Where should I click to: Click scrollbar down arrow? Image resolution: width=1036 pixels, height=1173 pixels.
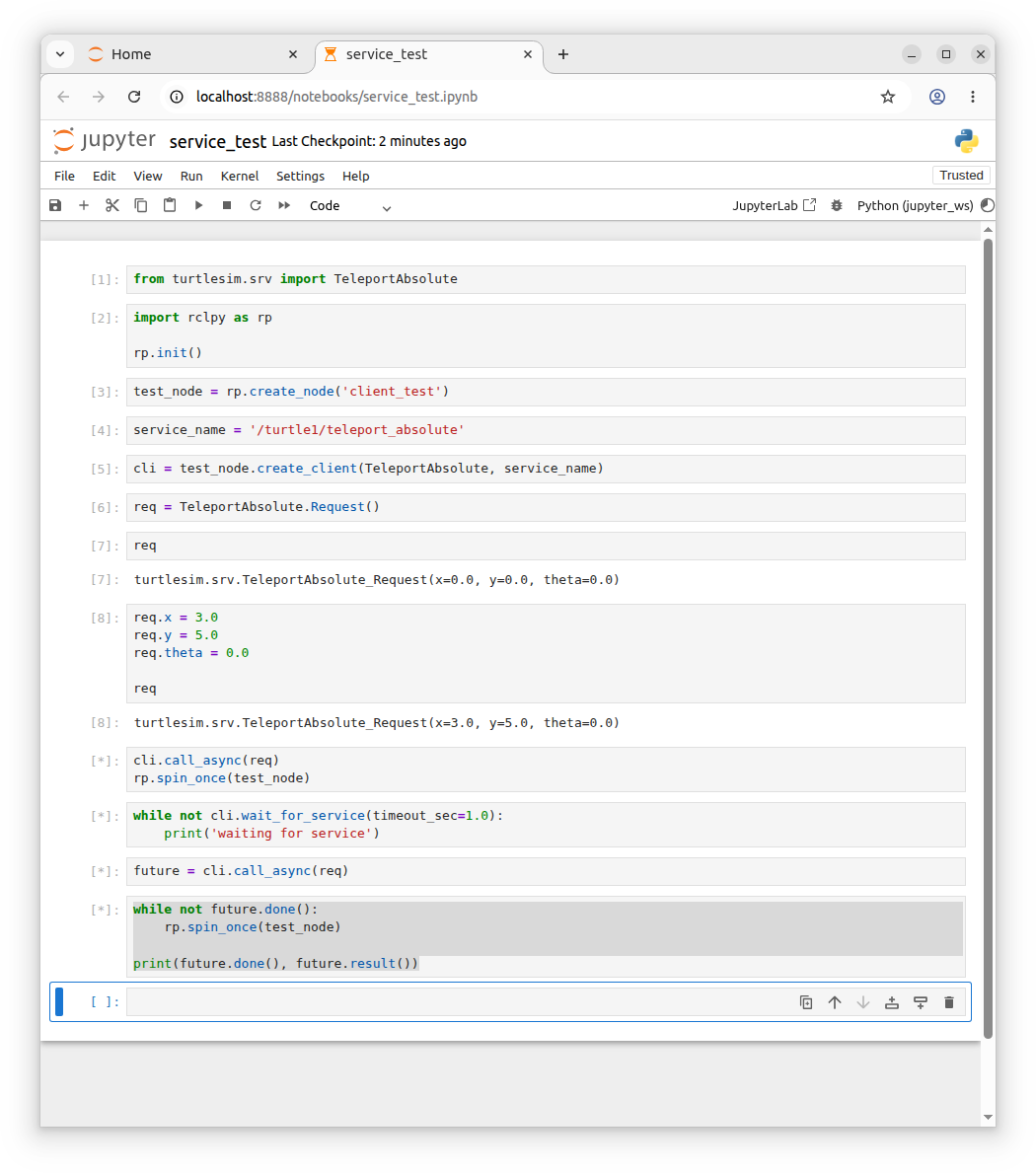click(988, 1117)
